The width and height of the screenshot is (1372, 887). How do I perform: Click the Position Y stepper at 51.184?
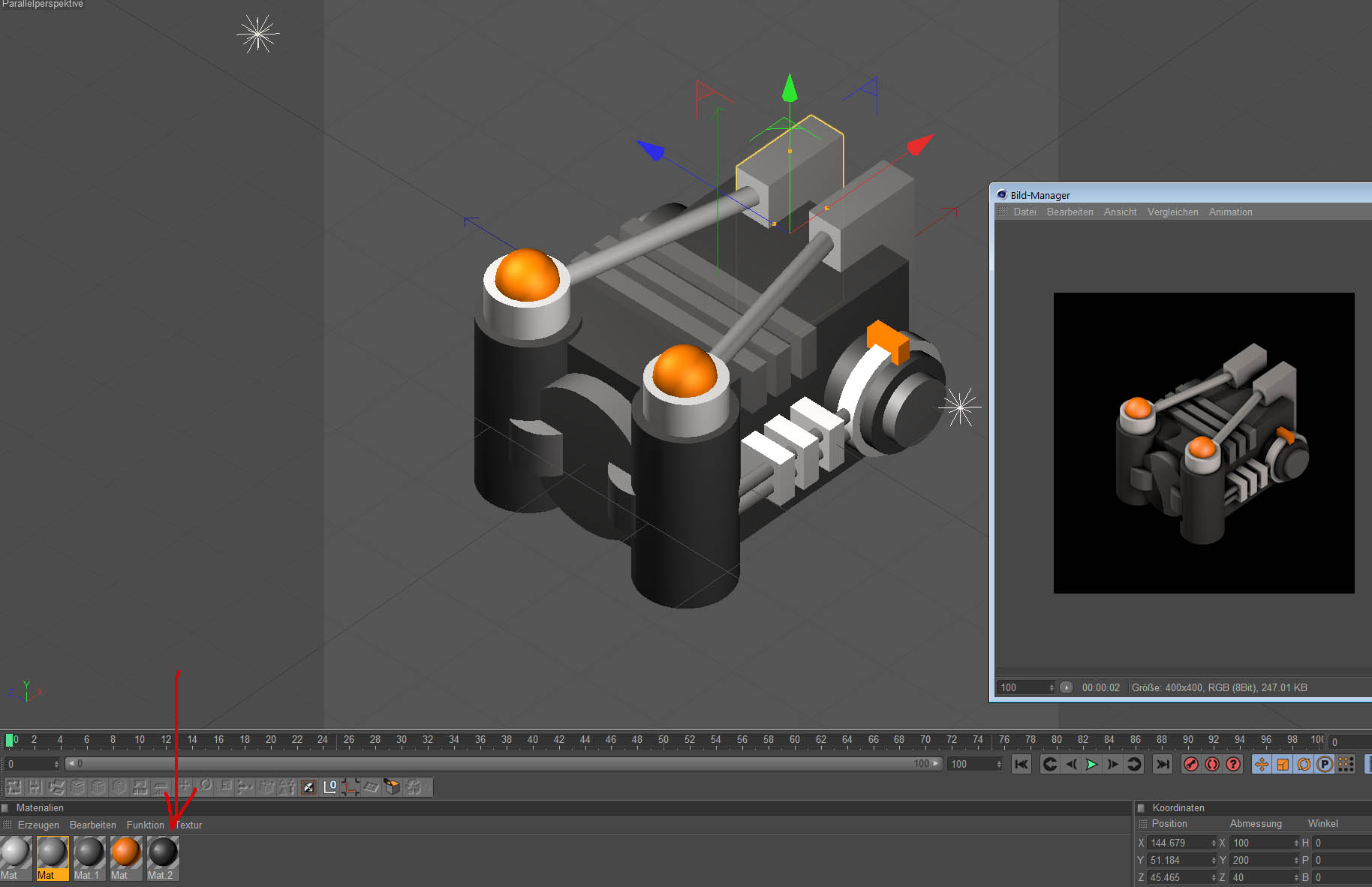pyautogui.click(x=1214, y=861)
